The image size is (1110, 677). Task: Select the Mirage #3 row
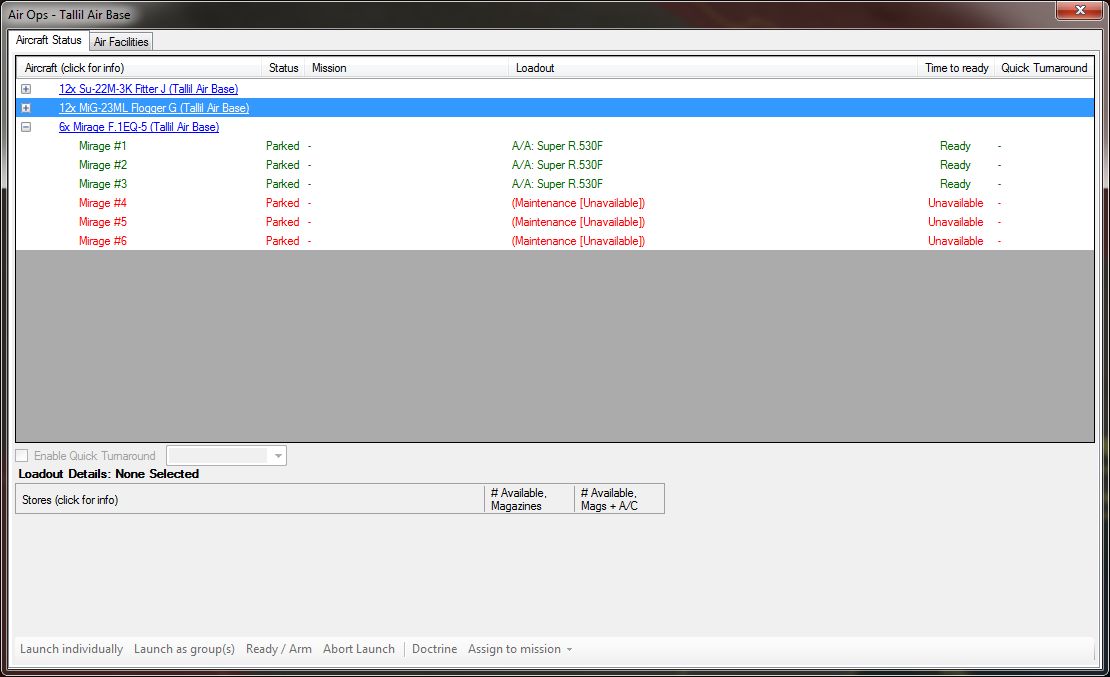coord(555,185)
